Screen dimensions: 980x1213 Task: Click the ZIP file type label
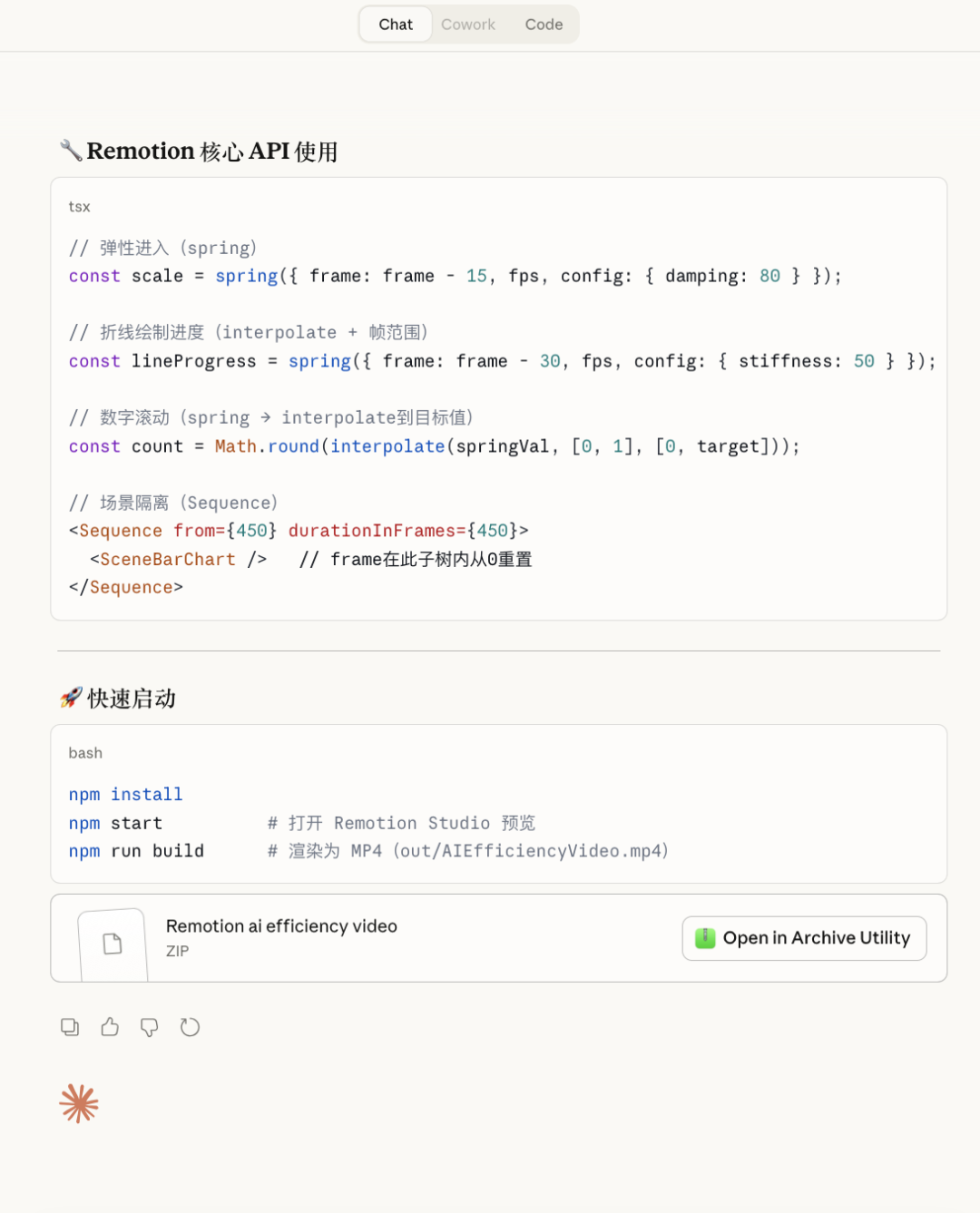pyautogui.click(x=178, y=951)
